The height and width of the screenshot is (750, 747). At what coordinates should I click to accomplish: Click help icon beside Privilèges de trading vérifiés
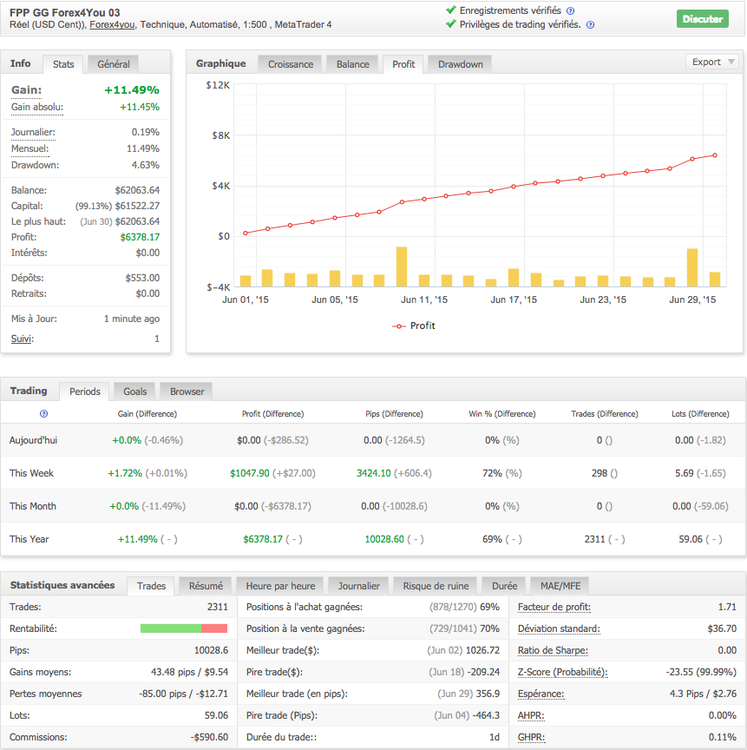[x=590, y=25]
